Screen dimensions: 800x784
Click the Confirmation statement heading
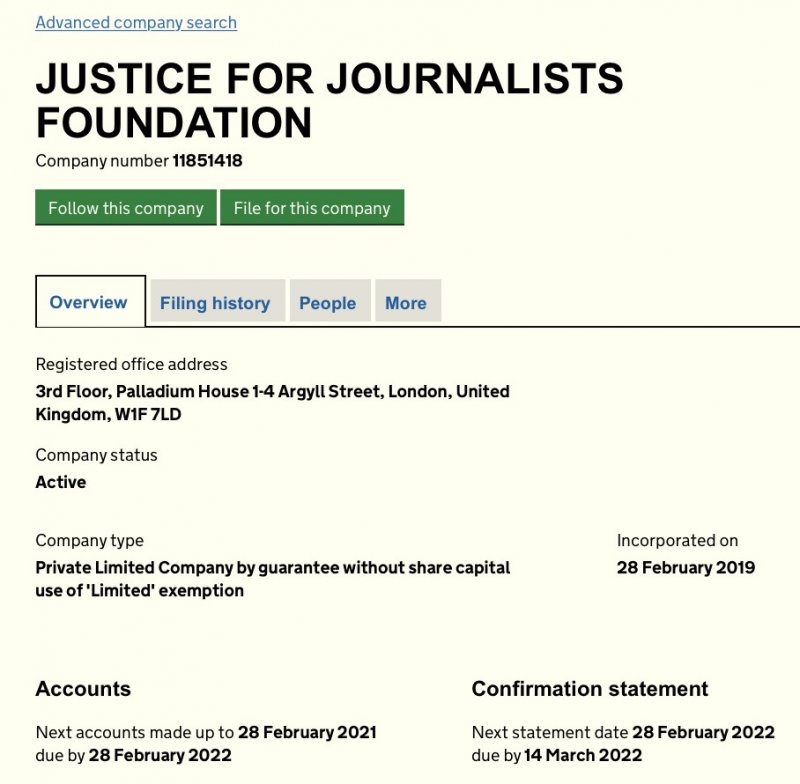(590, 689)
